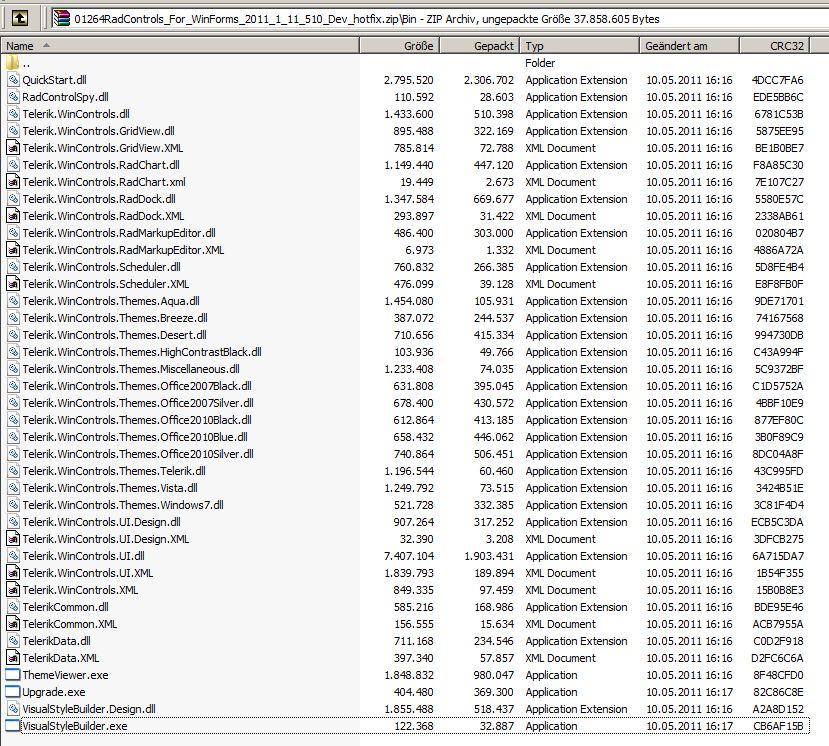Screen dimensions: 829x746
Task: Click the archive path address field
Action: point(439,19)
